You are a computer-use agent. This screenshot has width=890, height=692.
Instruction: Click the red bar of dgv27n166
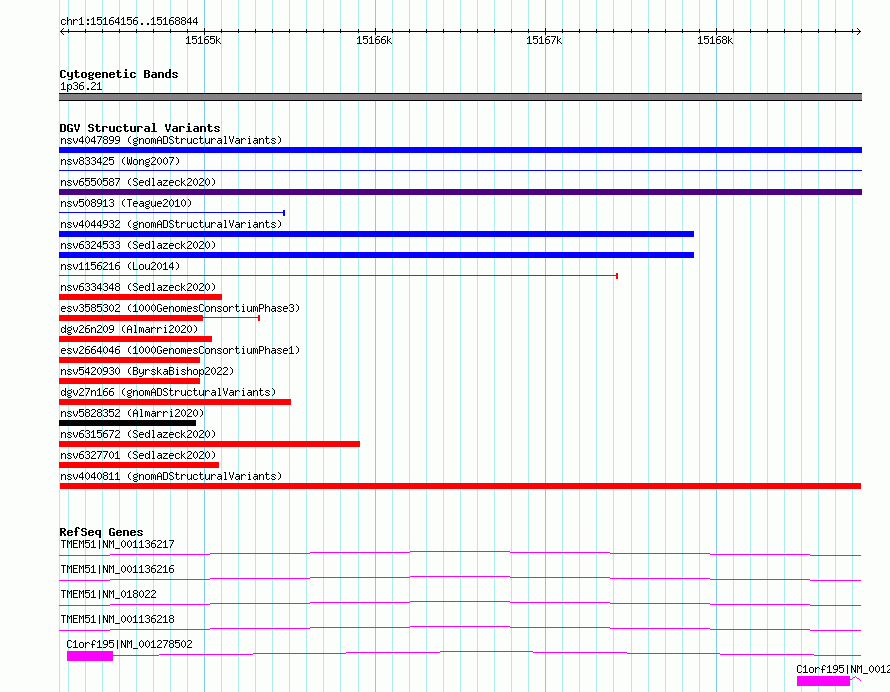pyautogui.click(x=175, y=402)
